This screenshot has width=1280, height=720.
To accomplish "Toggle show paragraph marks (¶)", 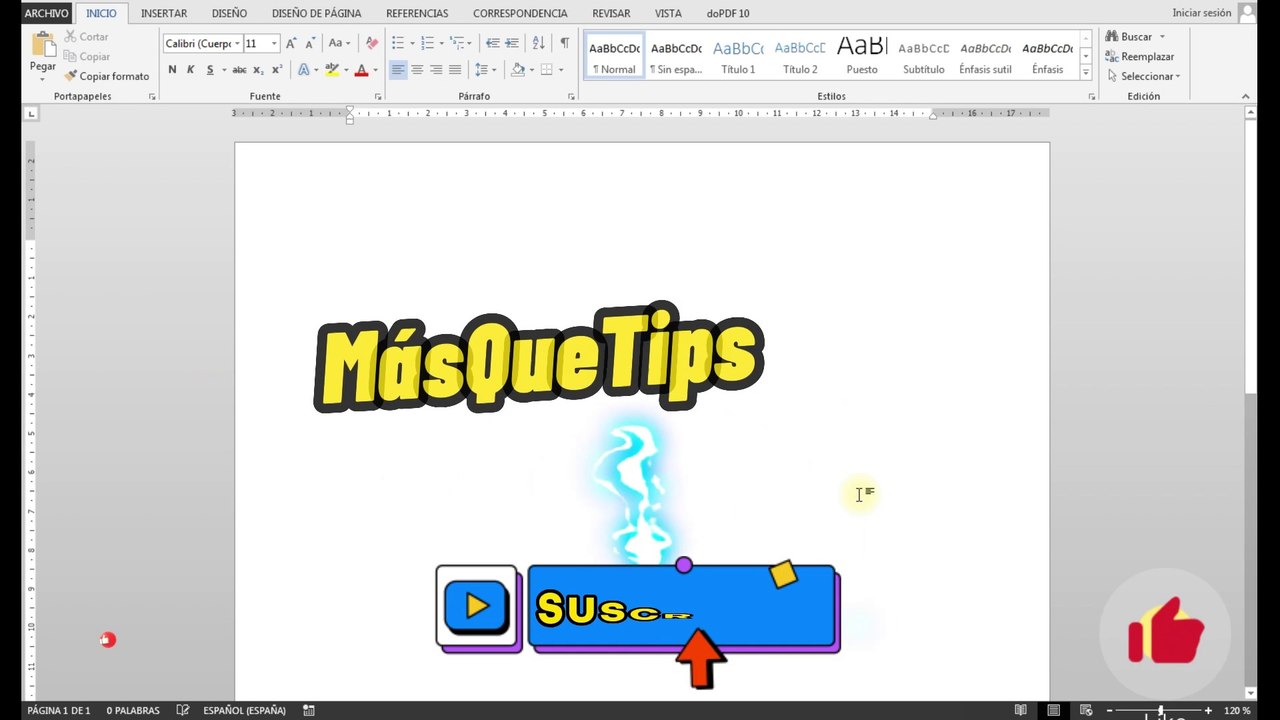I will 564,43.
